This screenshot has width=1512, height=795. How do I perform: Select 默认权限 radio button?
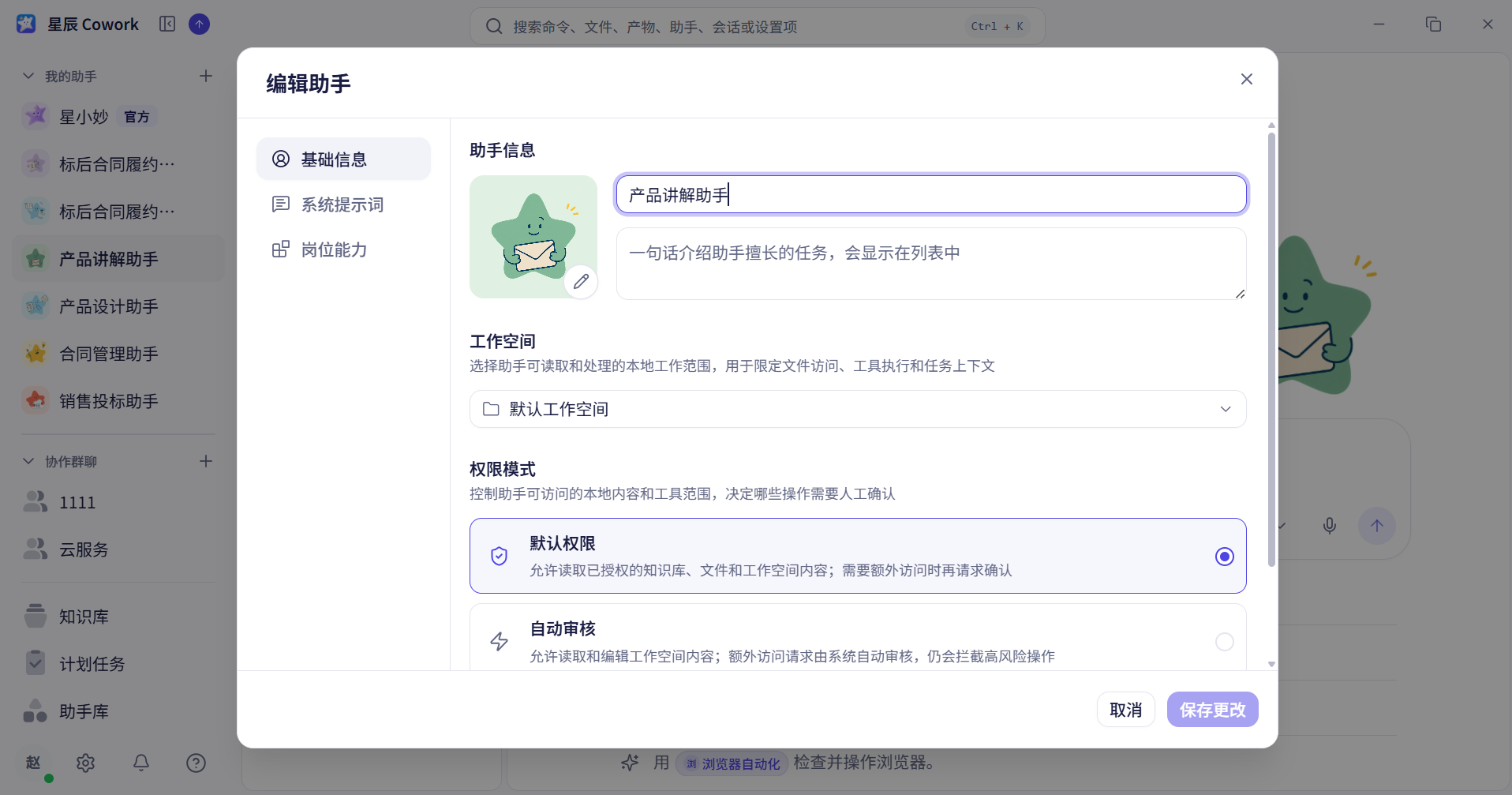tap(1225, 557)
